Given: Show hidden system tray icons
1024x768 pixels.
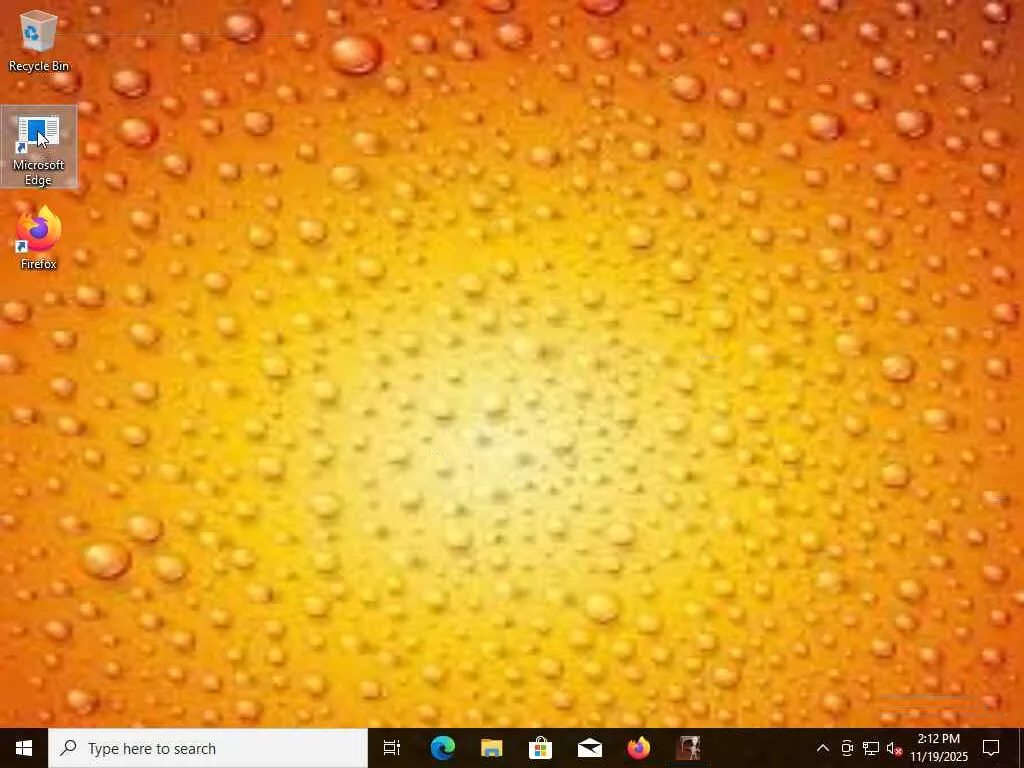Looking at the screenshot, I should click(823, 748).
